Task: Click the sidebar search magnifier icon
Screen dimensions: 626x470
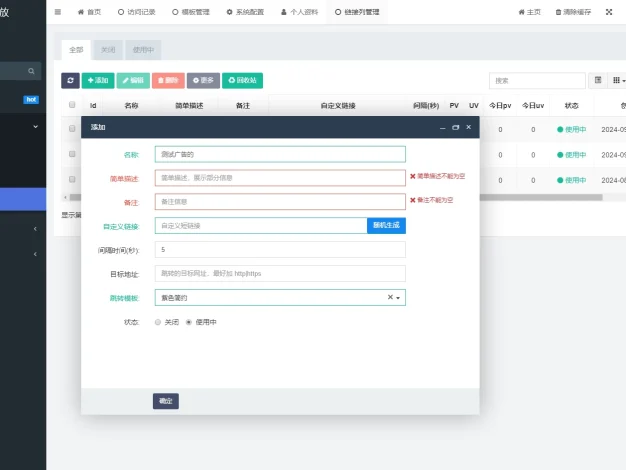Action: click(31, 71)
